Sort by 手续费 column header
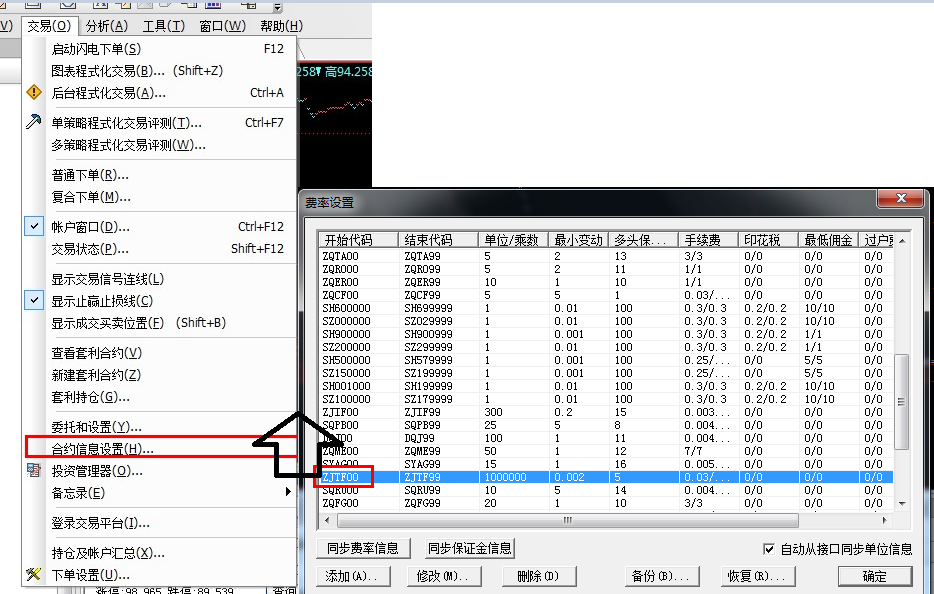Viewport: 934px width, 594px height. tap(708, 240)
